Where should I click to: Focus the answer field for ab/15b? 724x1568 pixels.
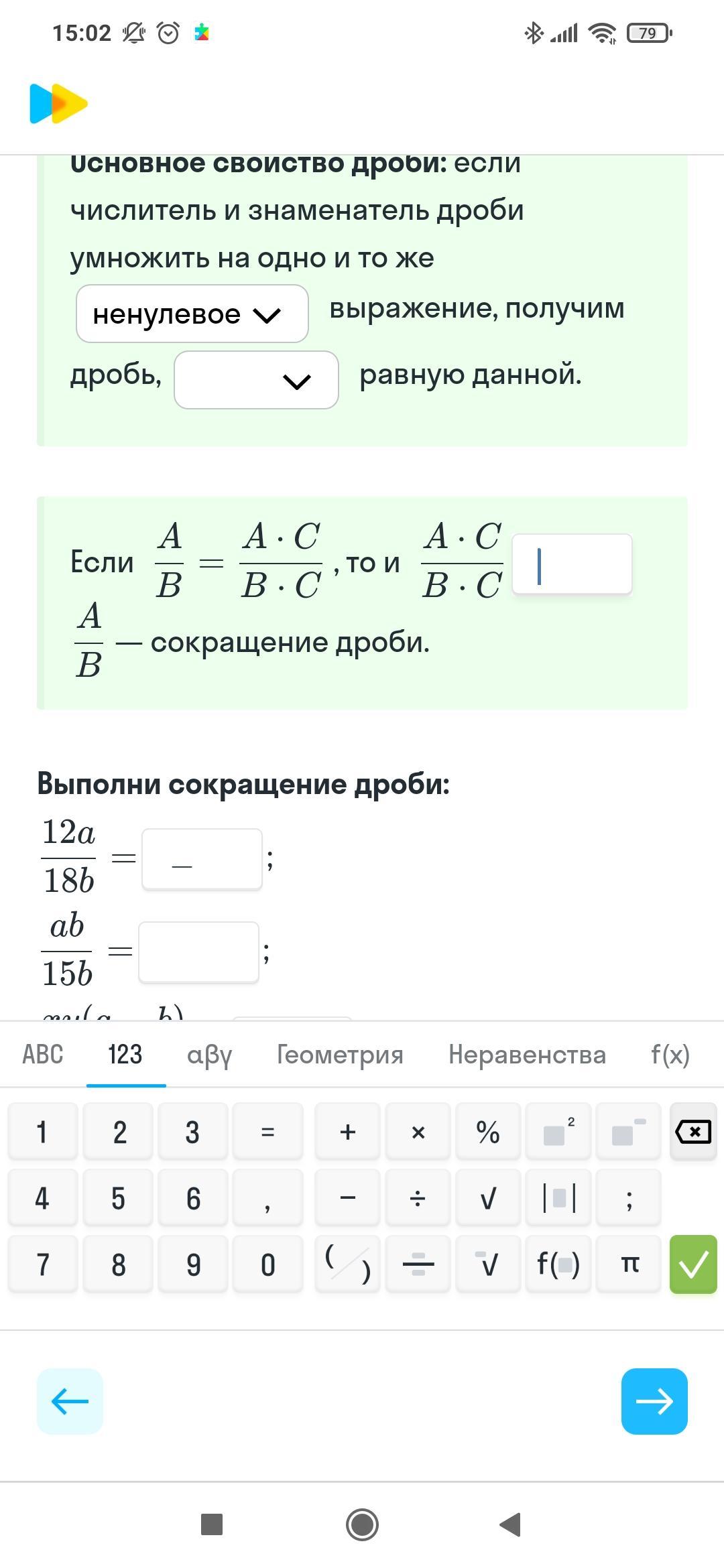198,952
